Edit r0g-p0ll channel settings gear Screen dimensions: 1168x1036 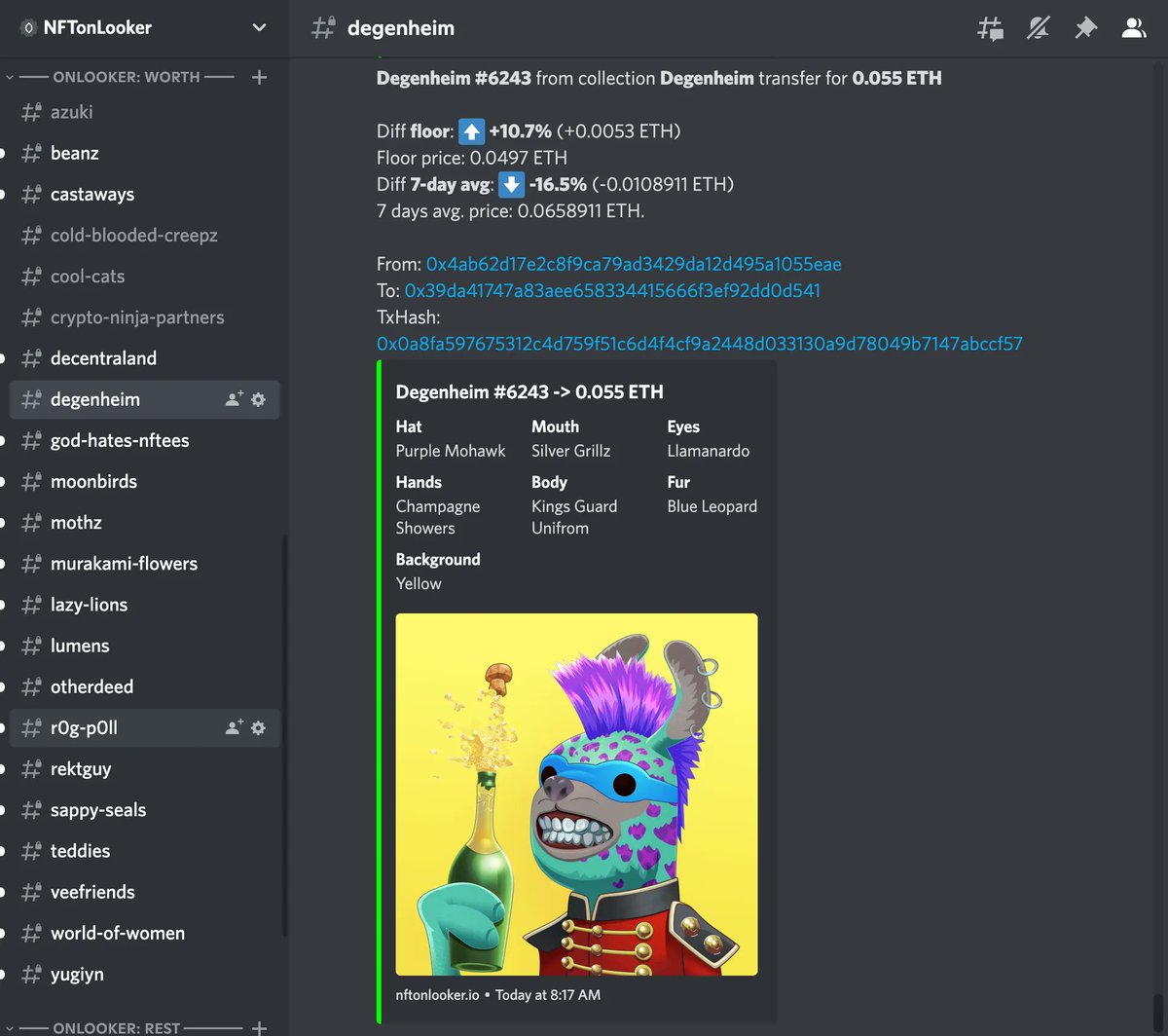[258, 727]
